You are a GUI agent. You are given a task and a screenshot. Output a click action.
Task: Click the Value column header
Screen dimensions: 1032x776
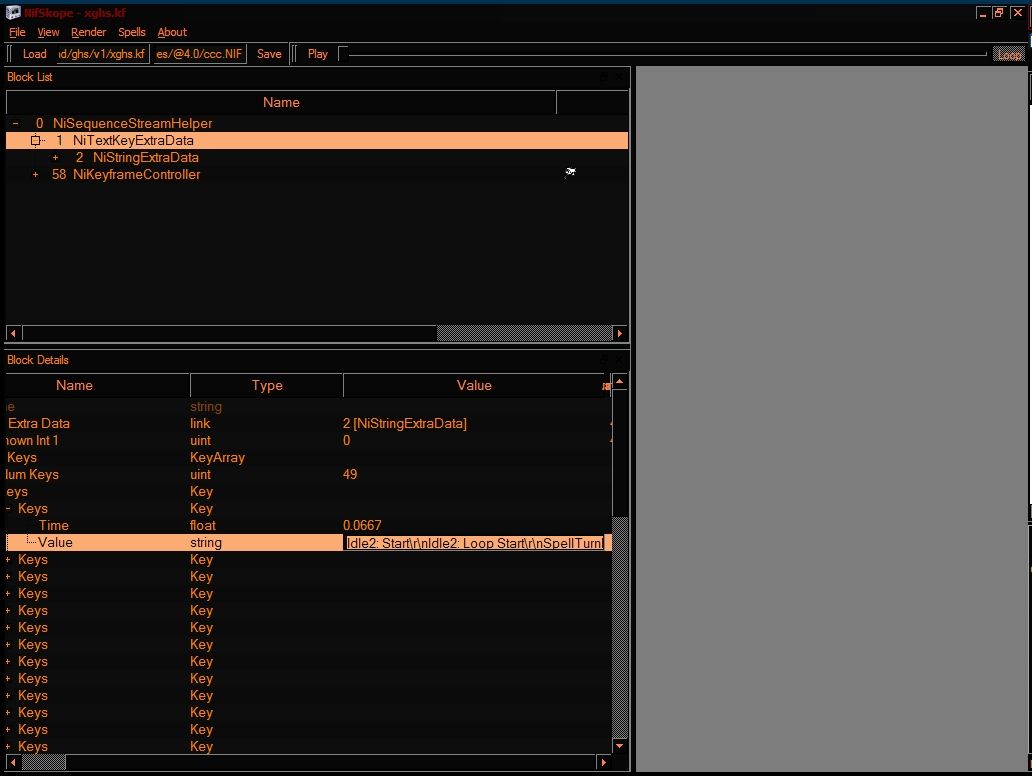point(474,385)
